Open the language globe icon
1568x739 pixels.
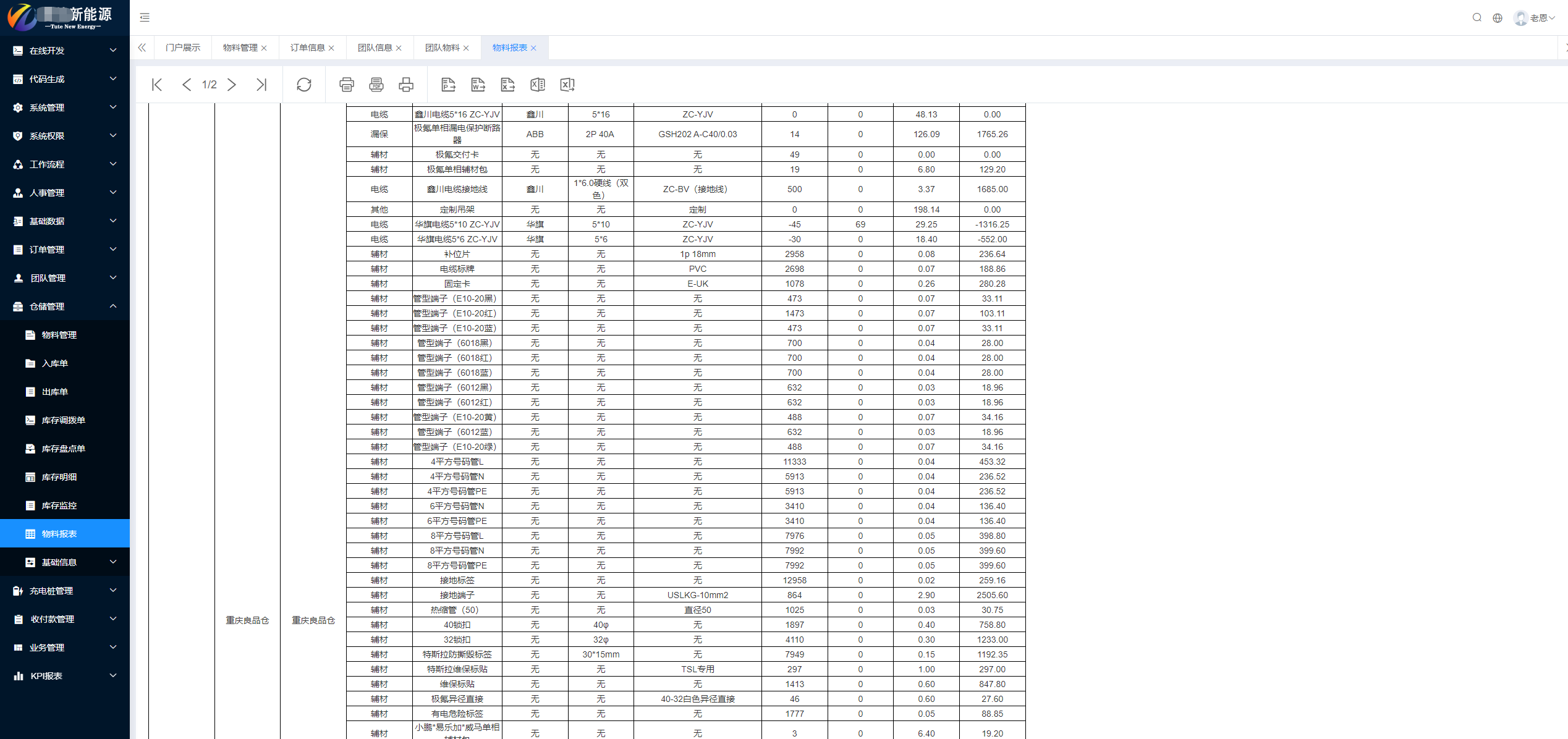point(1498,18)
